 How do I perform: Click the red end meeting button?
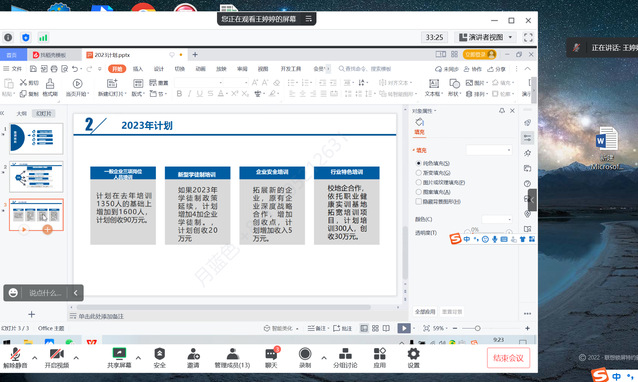coord(508,358)
